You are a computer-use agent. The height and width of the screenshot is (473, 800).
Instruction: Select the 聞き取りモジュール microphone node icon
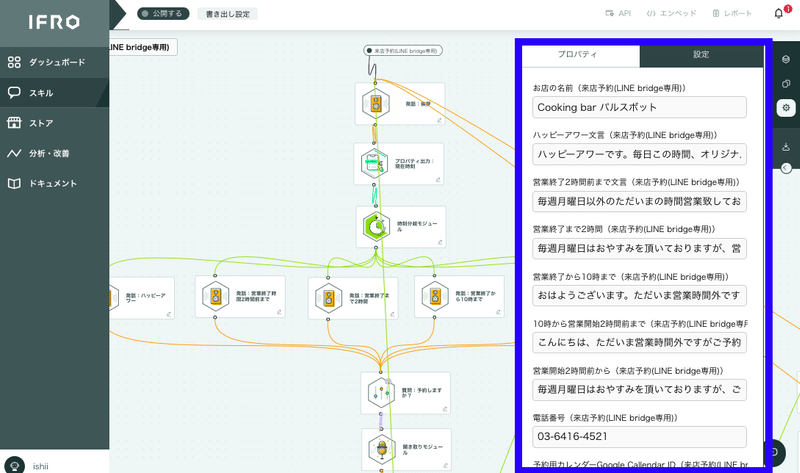point(382,449)
